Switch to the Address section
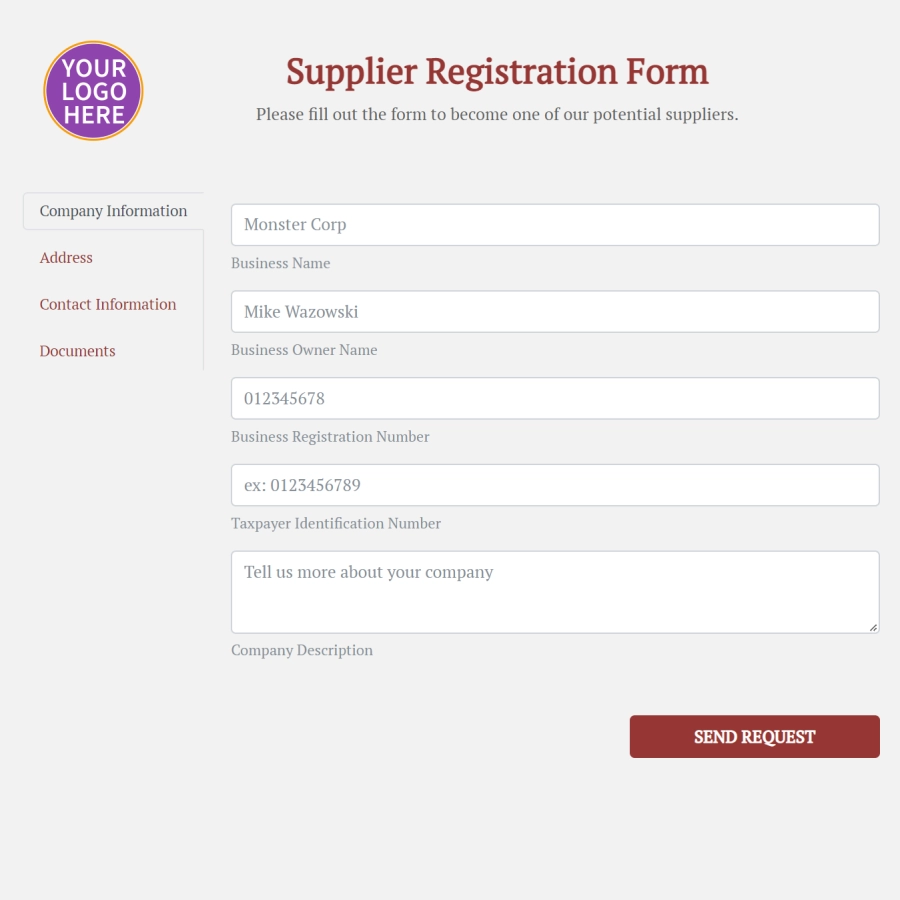This screenshot has height=900, width=900. click(x=66, y=257)
